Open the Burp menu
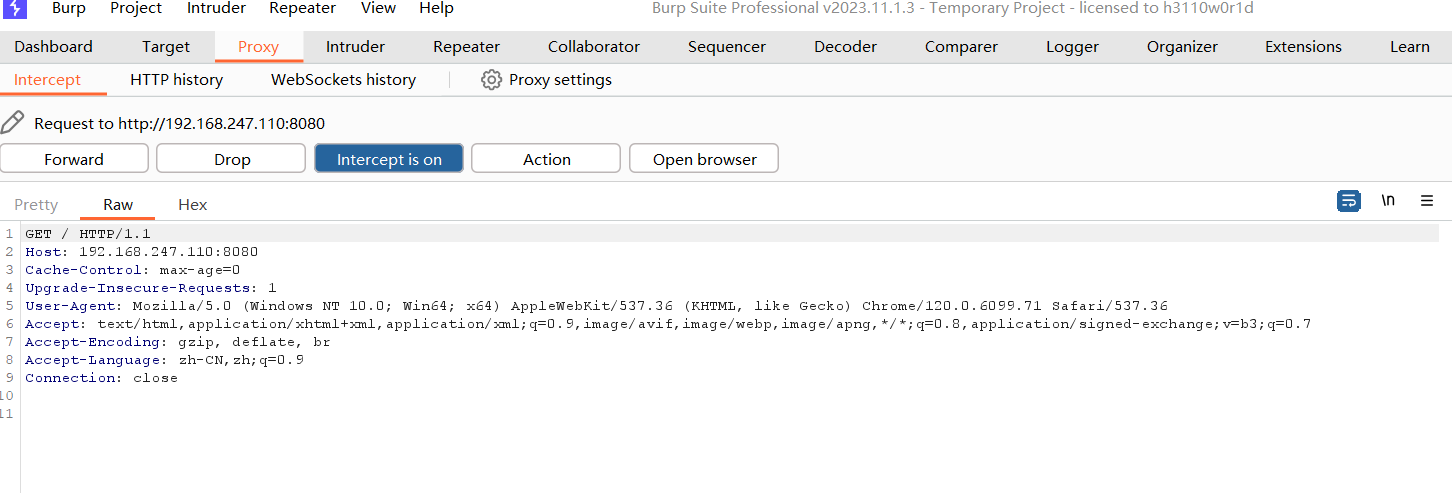Viewport: 1452px width, 493px height. (69, 8)
